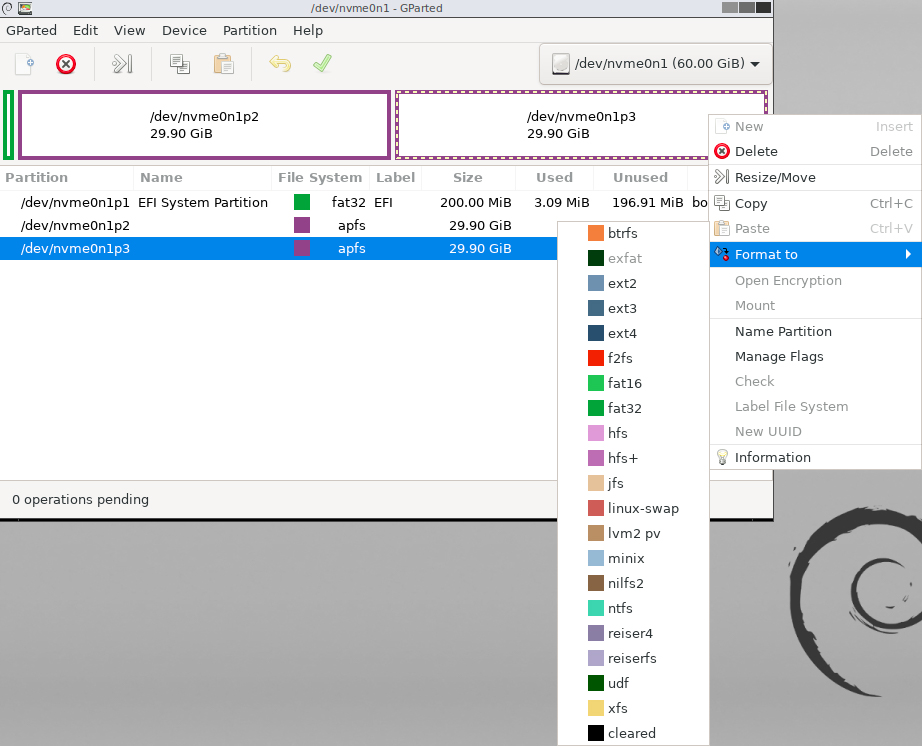Viewport: 922px width, 746px height.
Task: Format to jfs
Action: [633, 483]
